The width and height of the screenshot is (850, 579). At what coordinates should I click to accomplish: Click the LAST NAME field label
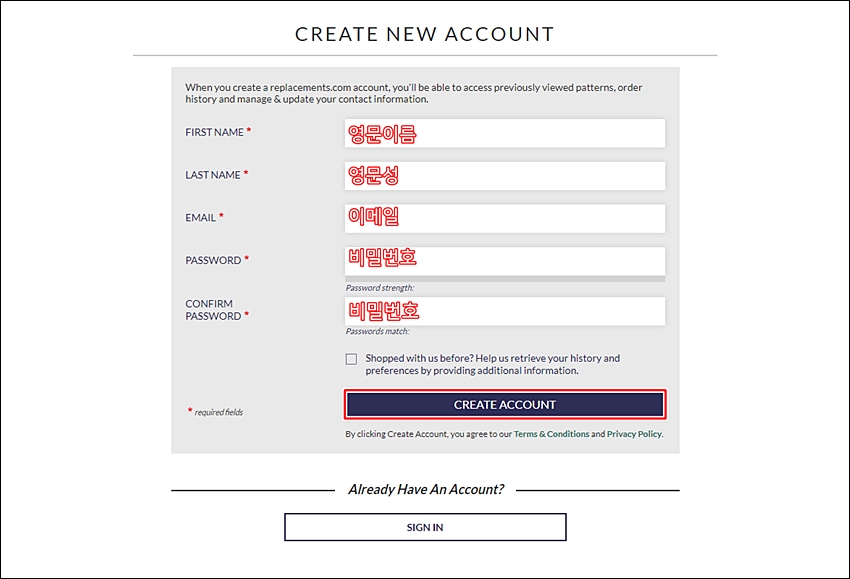point(213,175)
